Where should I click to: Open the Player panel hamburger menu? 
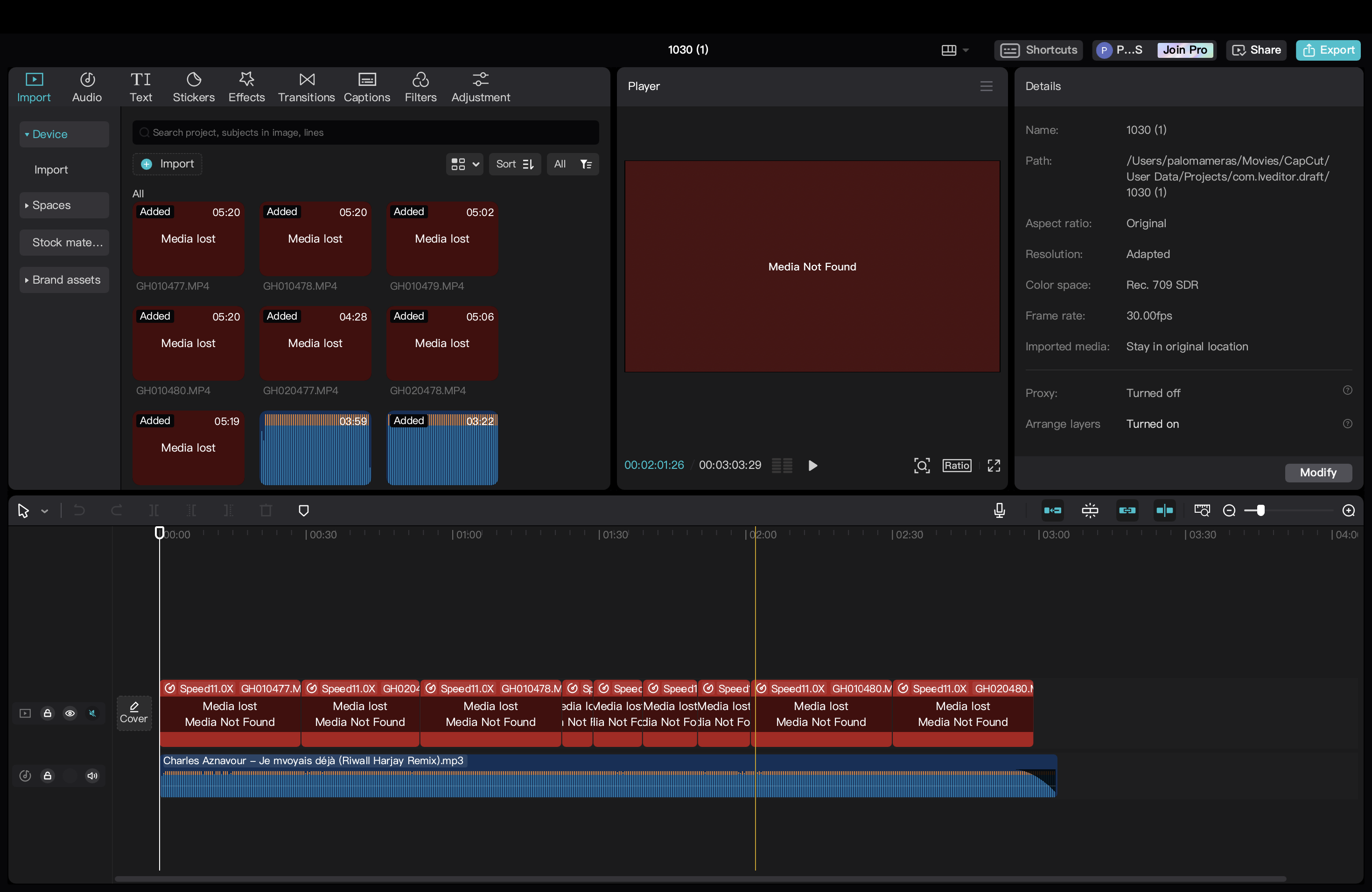click(x=986, y=86)
